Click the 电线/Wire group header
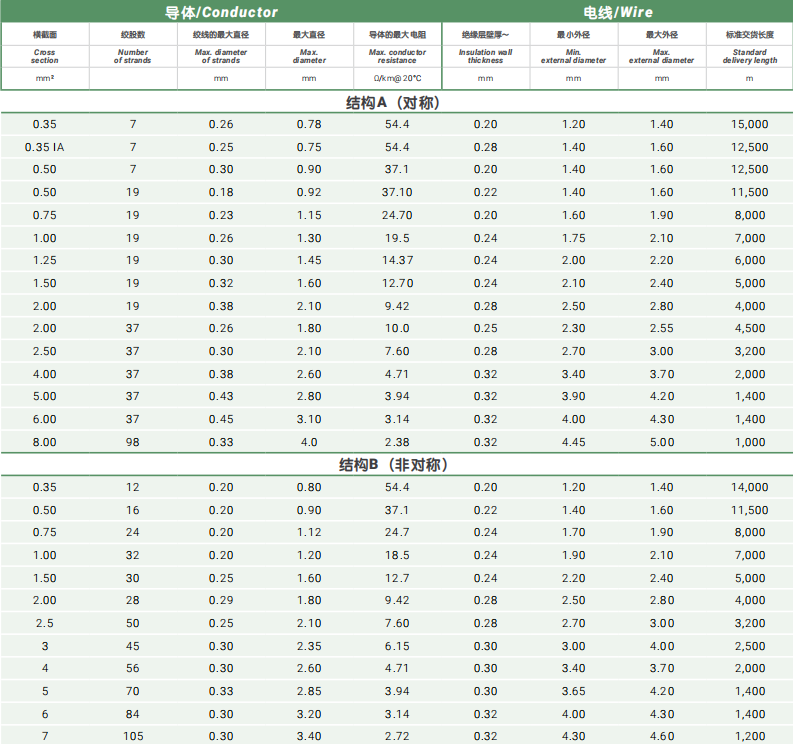 (616, 12)
